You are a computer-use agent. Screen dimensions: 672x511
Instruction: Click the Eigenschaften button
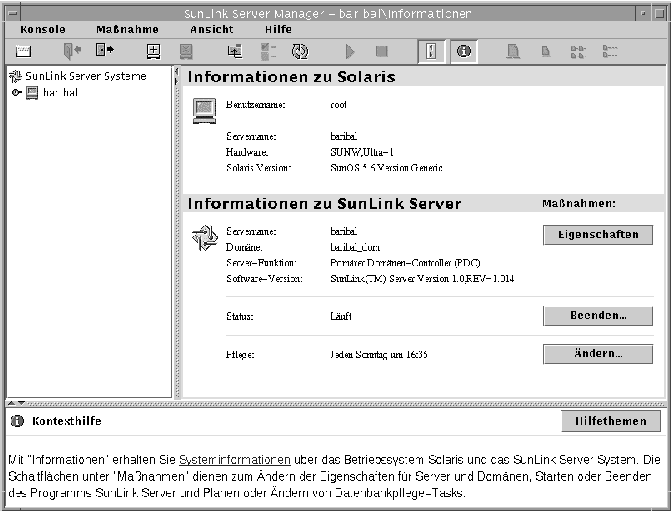598,234
